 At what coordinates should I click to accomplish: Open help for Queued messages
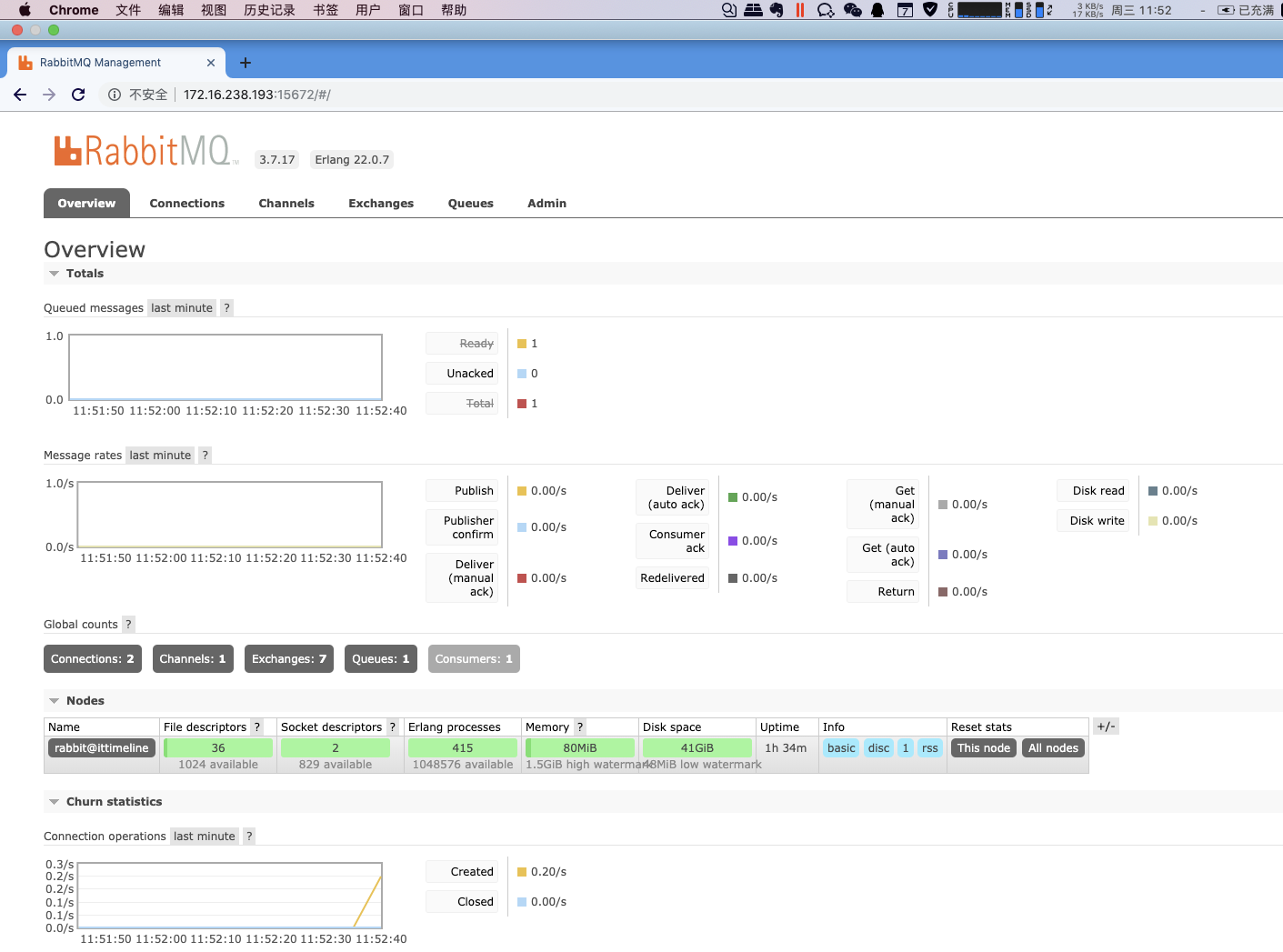(227, 308)
